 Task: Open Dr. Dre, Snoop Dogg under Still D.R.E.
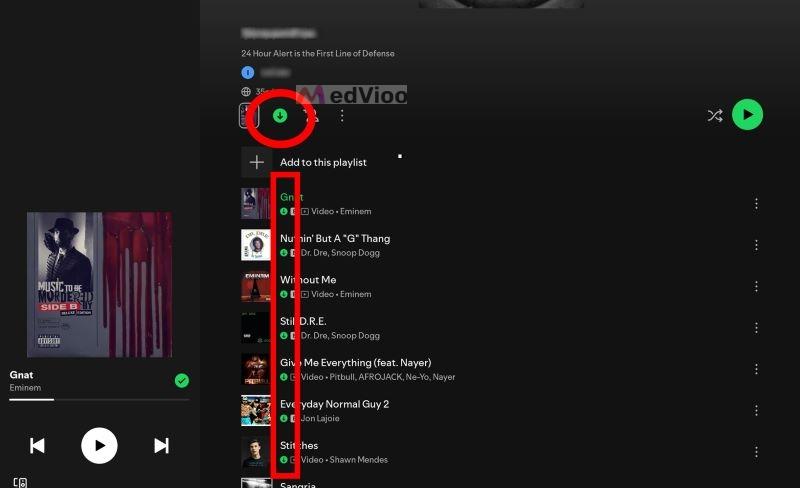point(340,335)
